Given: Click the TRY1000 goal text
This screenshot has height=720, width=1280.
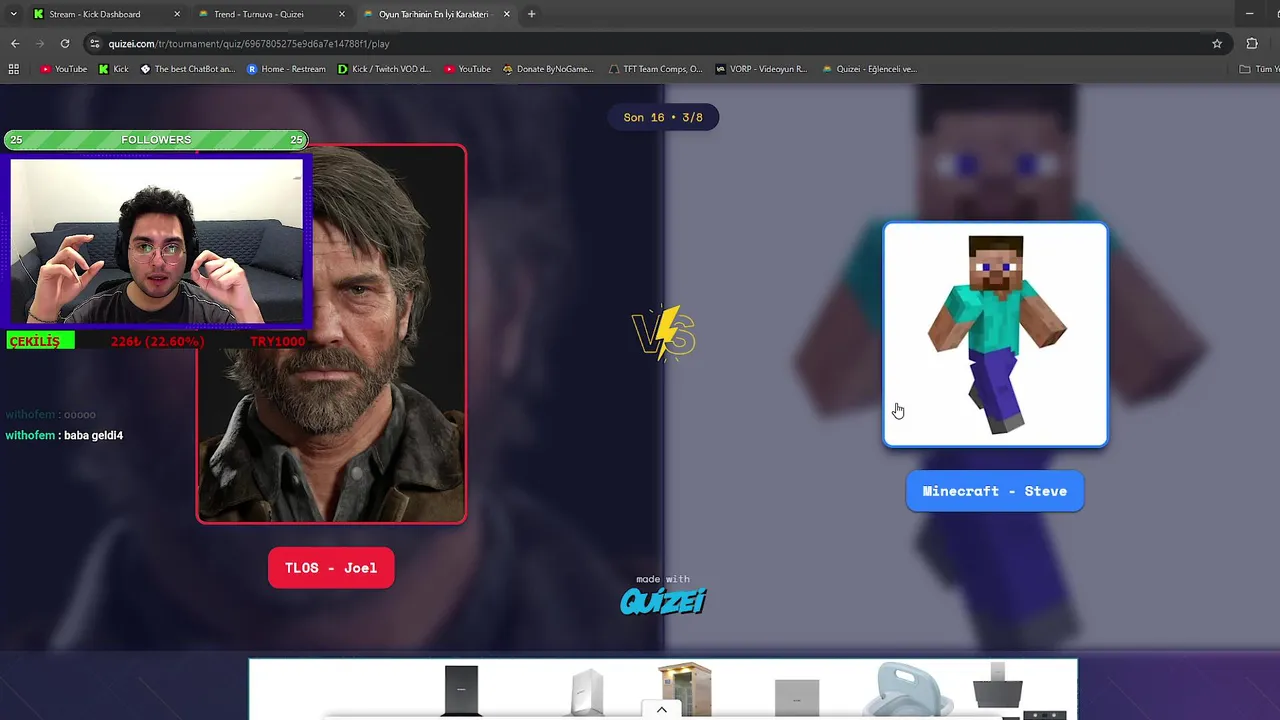Looking at the screenshot, I should 277,341.
